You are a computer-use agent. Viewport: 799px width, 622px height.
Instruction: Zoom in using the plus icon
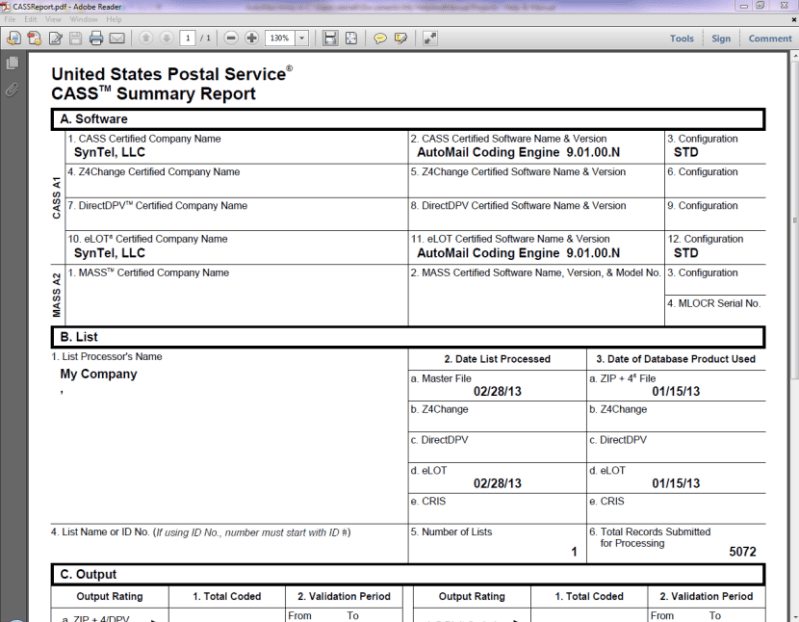(252, 38)
